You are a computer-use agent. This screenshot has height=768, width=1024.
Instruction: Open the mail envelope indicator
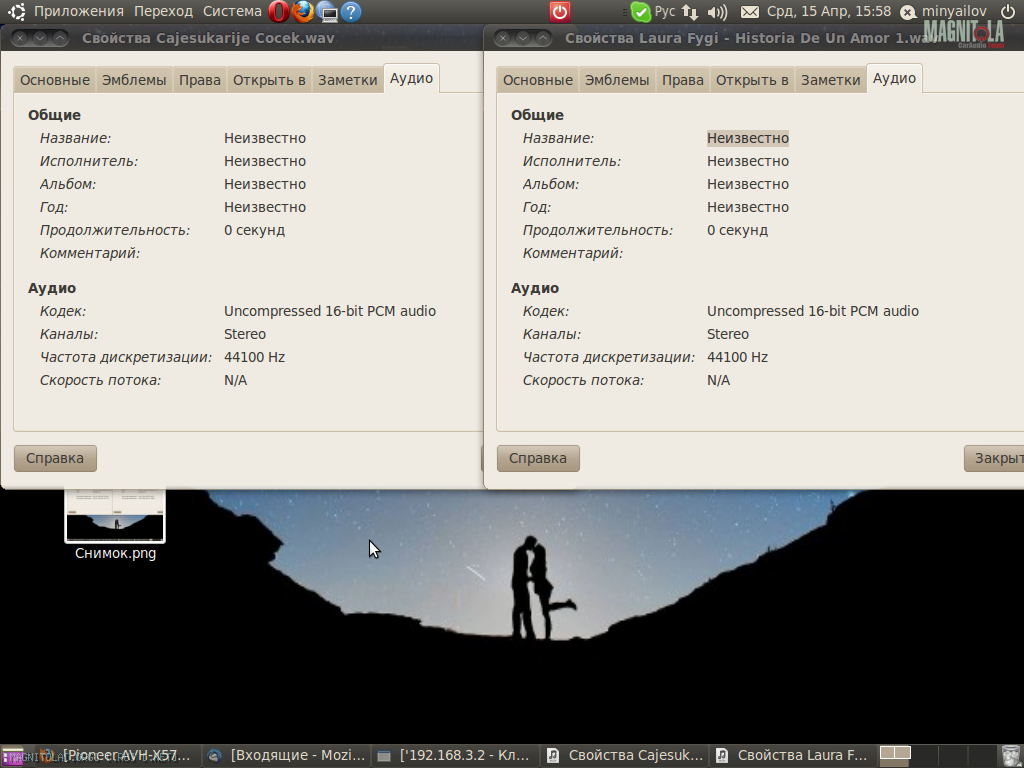pos(749,12)
